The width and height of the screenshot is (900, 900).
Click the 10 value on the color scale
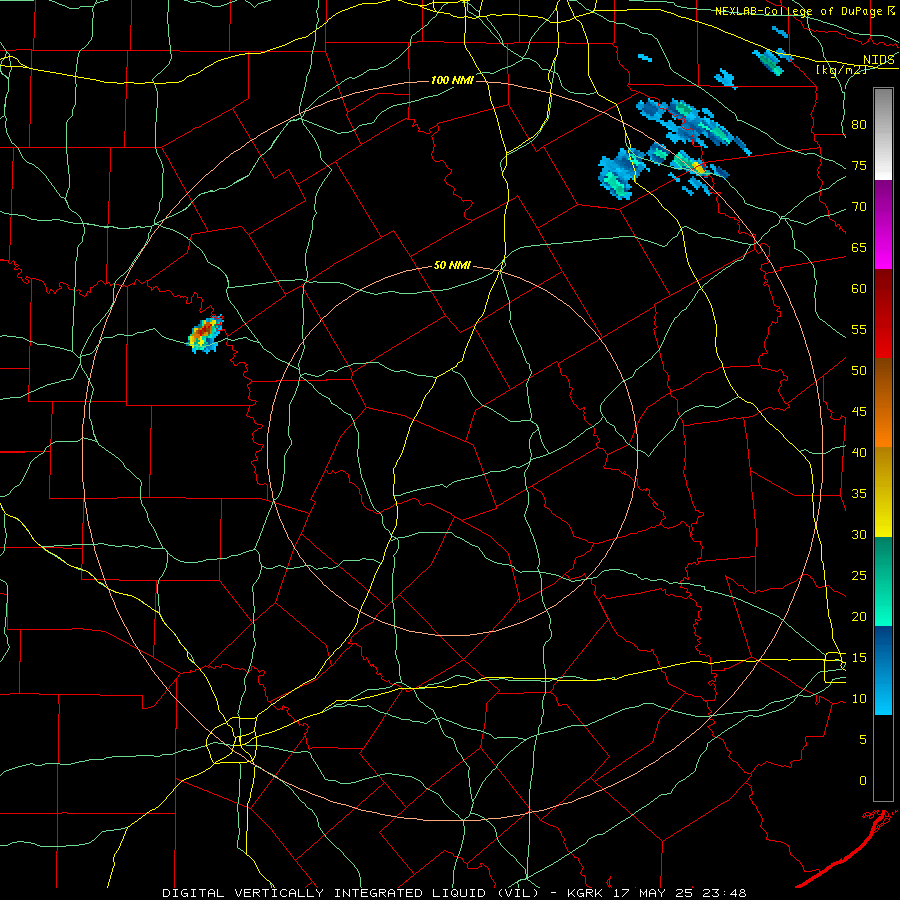(859, 699)
